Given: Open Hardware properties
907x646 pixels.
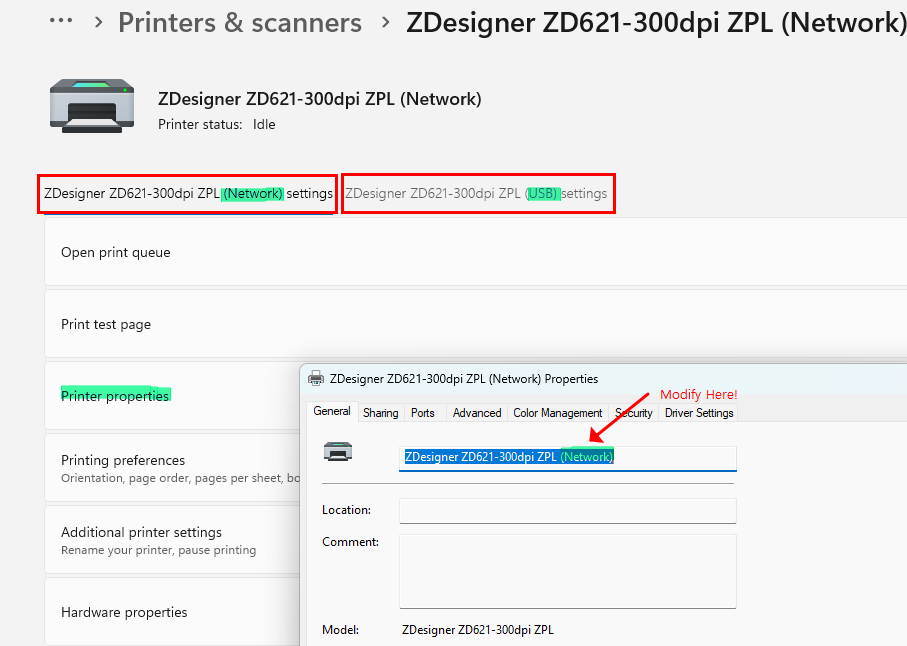Looking at the screenshot, I should click(172, 612).
